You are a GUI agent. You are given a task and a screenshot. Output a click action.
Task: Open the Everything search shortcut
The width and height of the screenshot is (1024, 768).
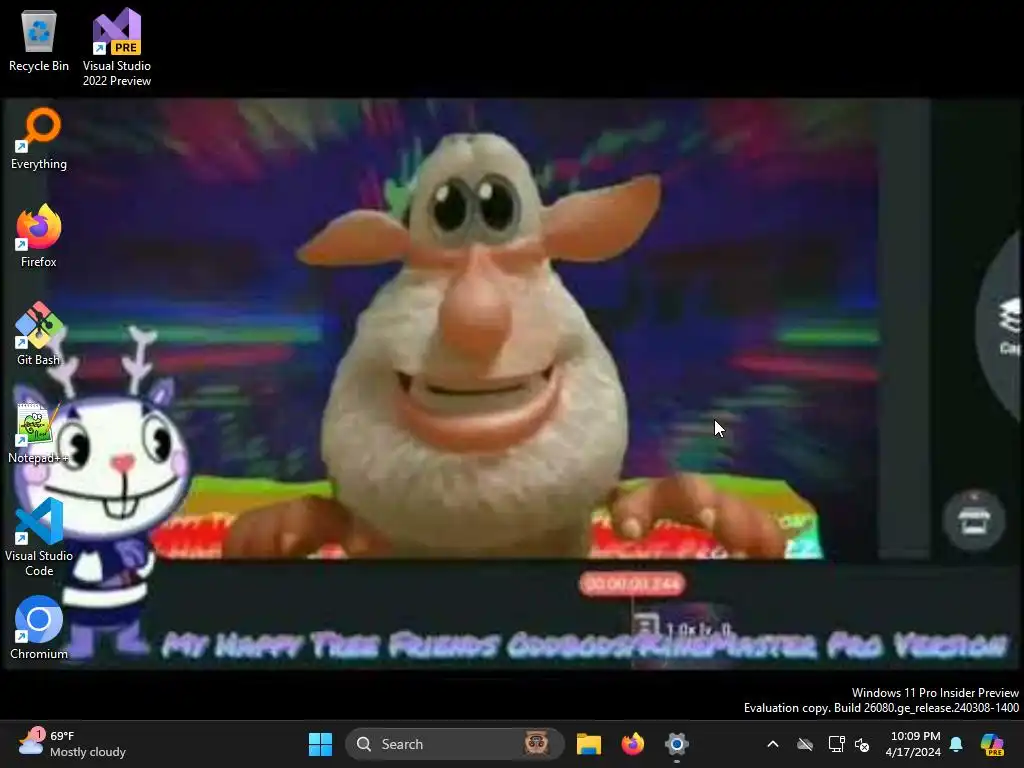click(x=39, y=138)
